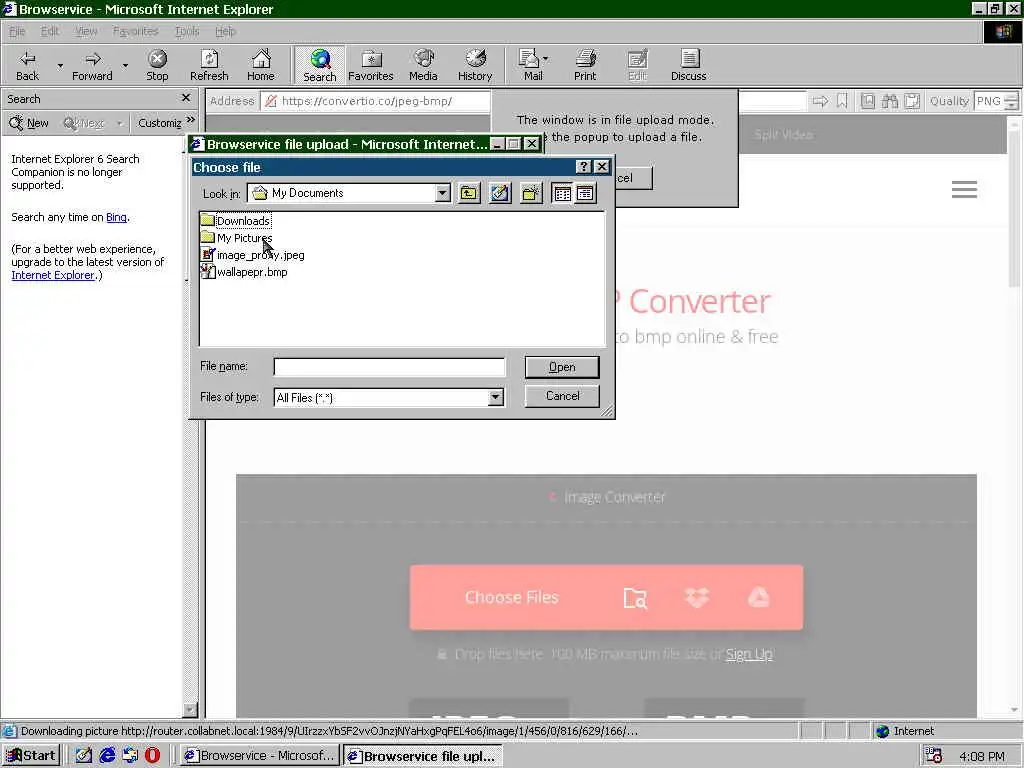The height and width of the screenshot is (768, 1024).
Task: Click the Discuss toolbar icon
Action: (x=688, y=65)
